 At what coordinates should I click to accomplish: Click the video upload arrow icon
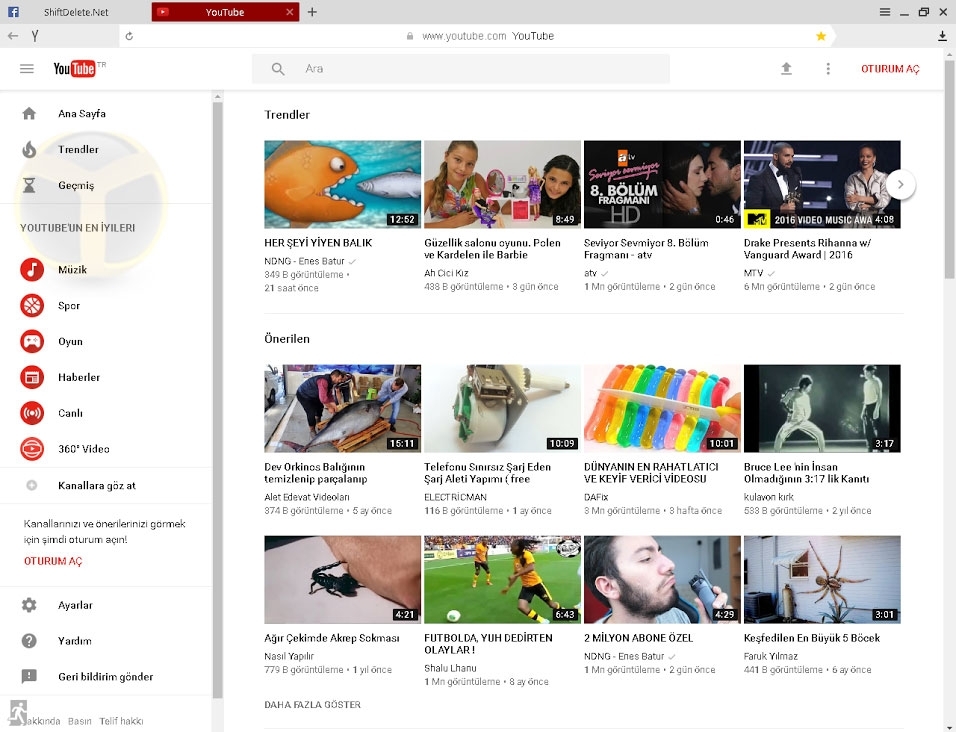click(786, 69)
